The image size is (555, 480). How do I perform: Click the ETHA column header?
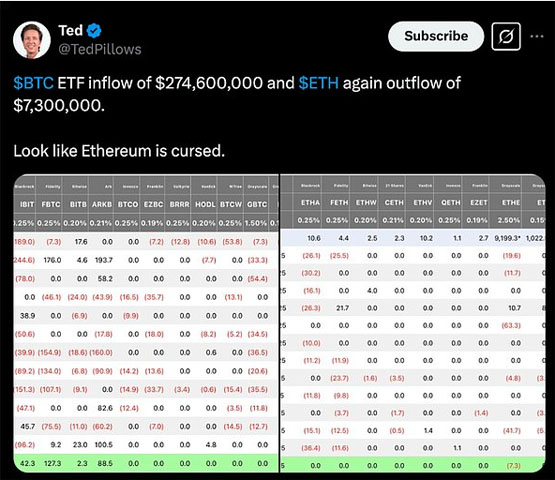point(310,202)
